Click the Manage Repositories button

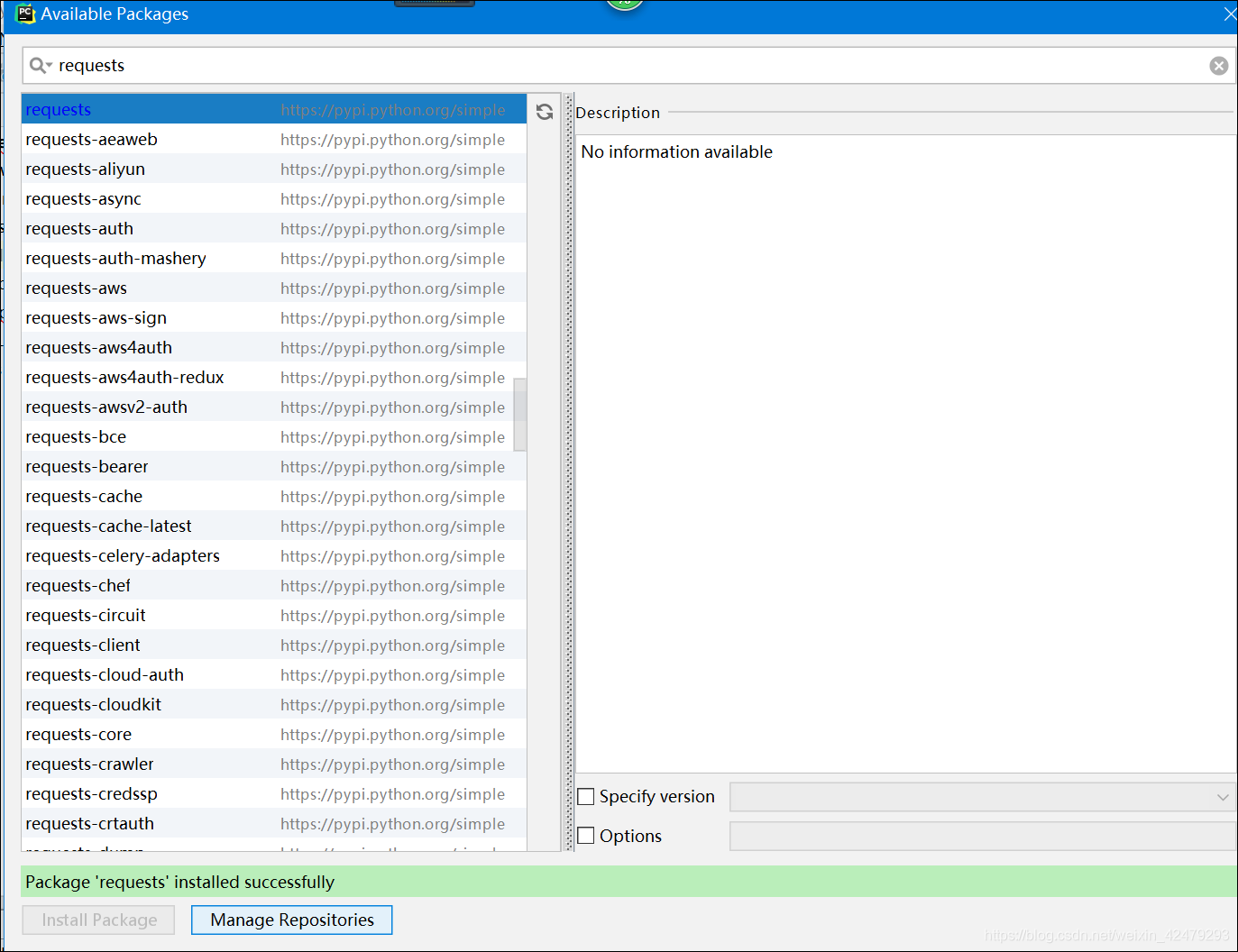pyautogui.click(x=292, y=920)
